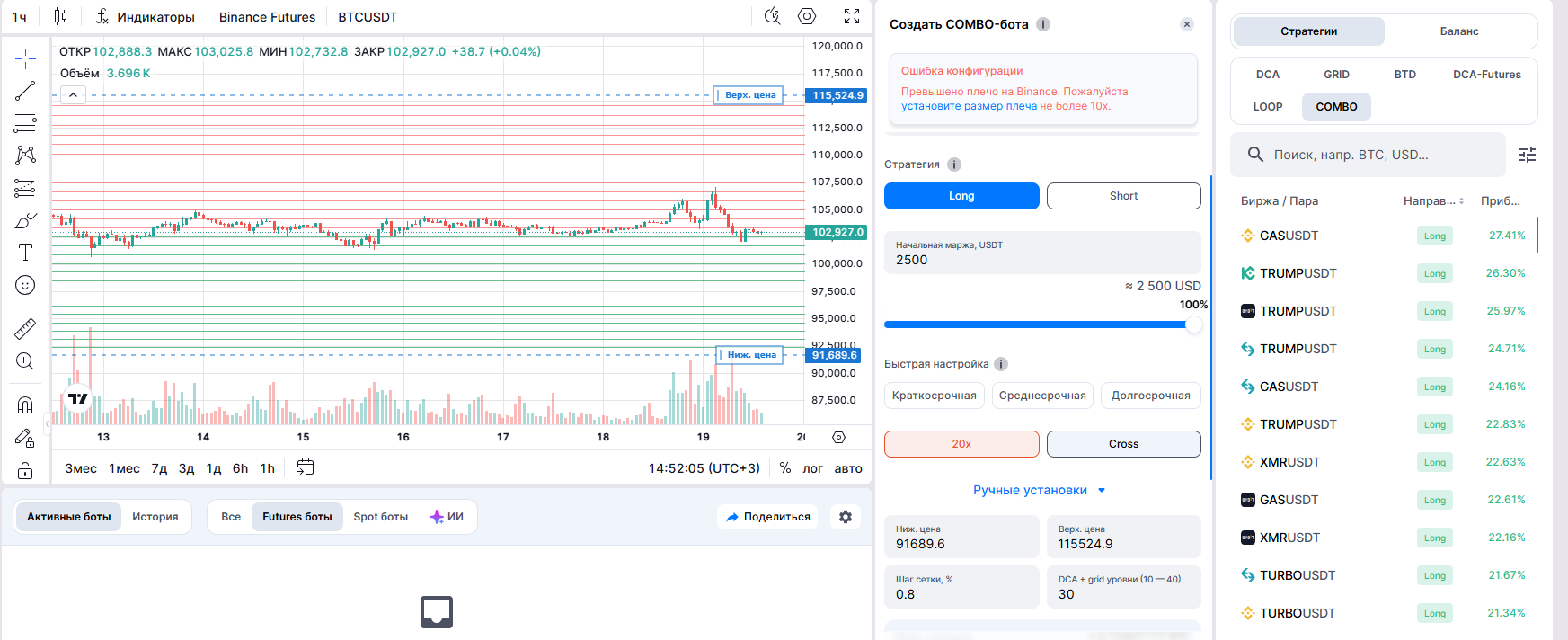The image size is (1568, 640).
Task: Open История bots tab
Action: [x=155, y=517]
